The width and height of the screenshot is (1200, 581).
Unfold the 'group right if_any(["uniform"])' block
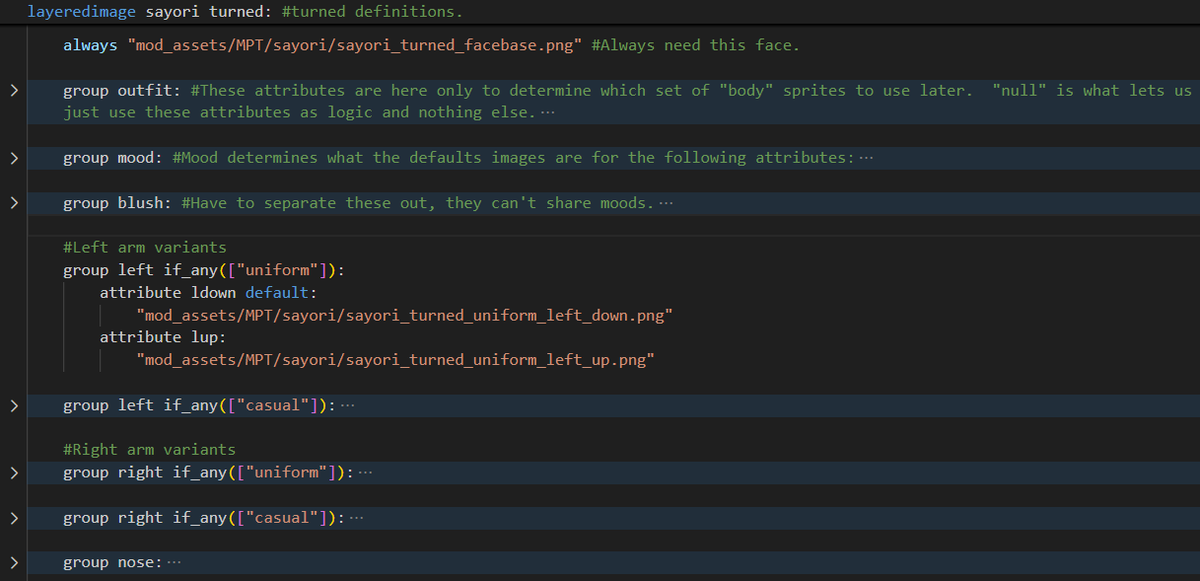point(13,472)
